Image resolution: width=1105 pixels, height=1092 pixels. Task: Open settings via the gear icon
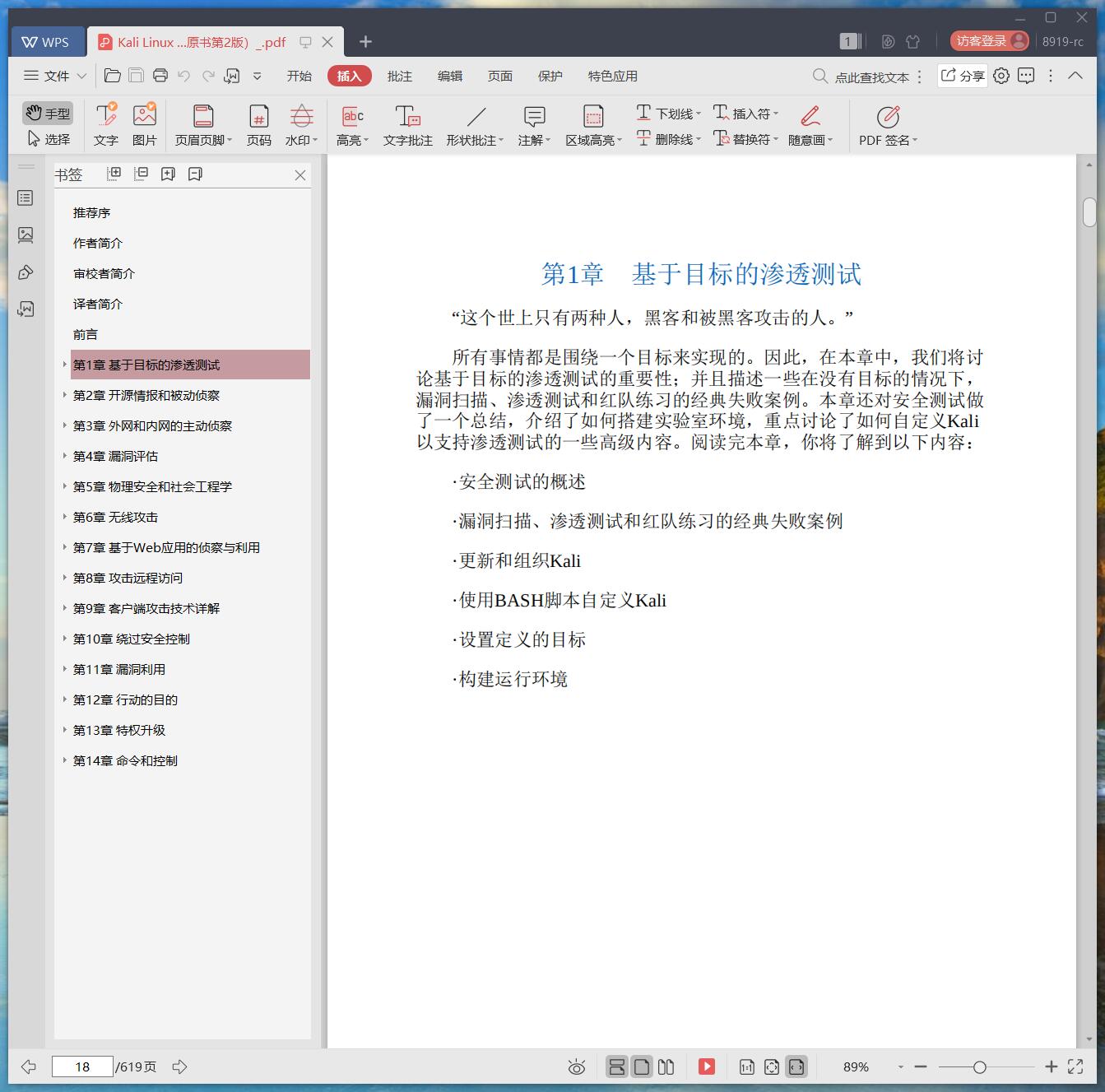[1001, 76]
